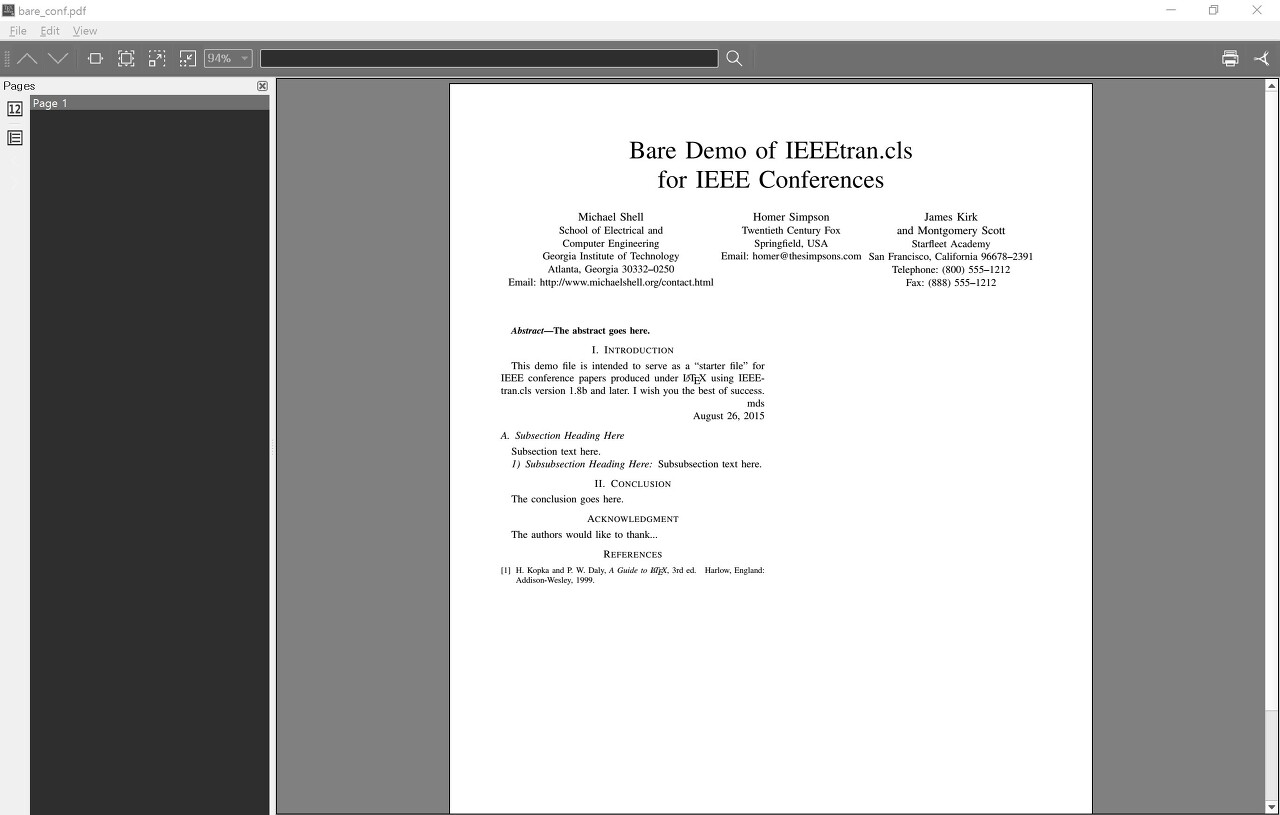Go to previous page with up arrow
This screenshot has width=1280, height=815.
[x=27, y=59]
